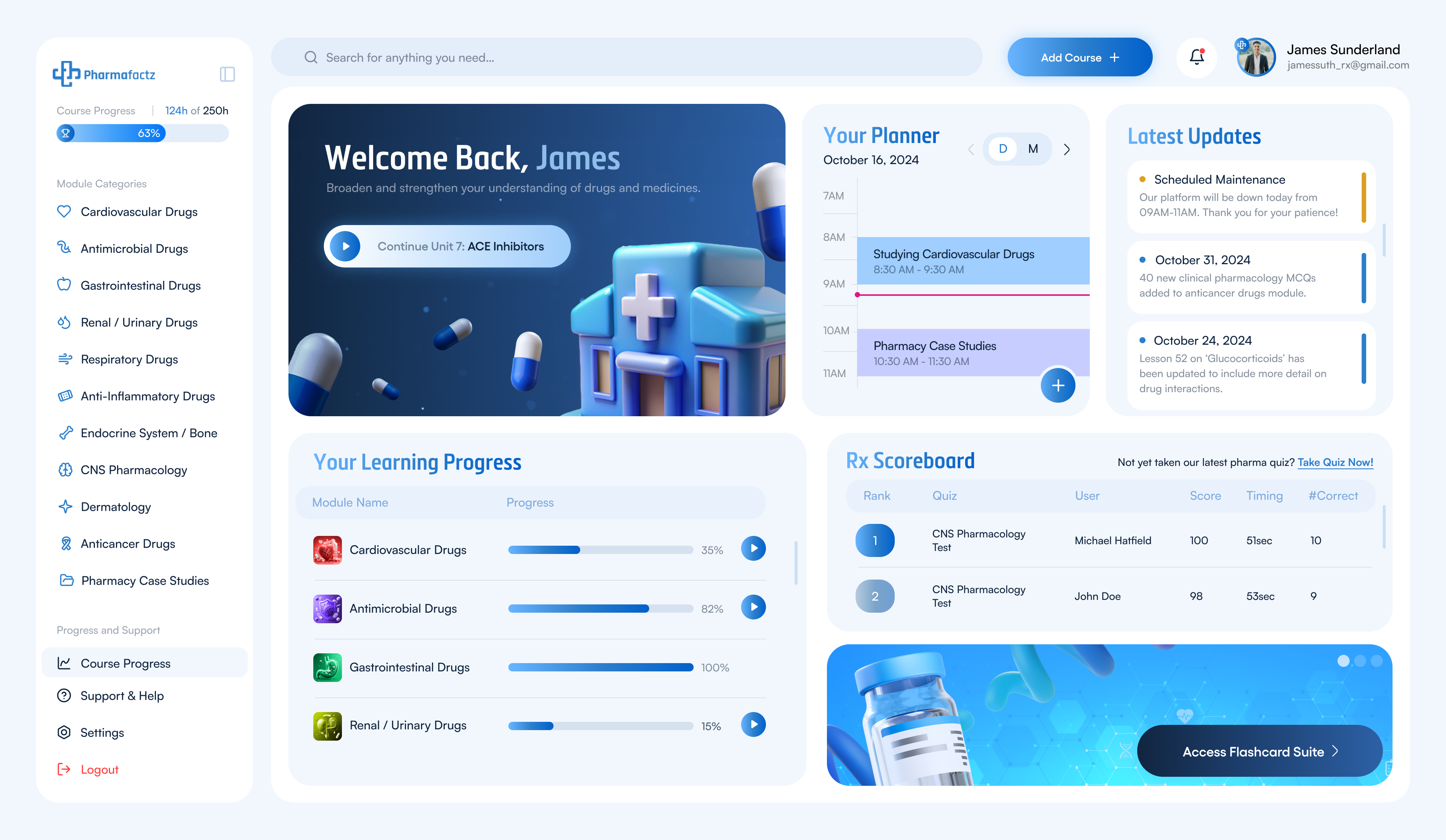The width and height of the screenshot is (1446, 840).
Task: Switch planner to Day view
Action: point(1002,149)
